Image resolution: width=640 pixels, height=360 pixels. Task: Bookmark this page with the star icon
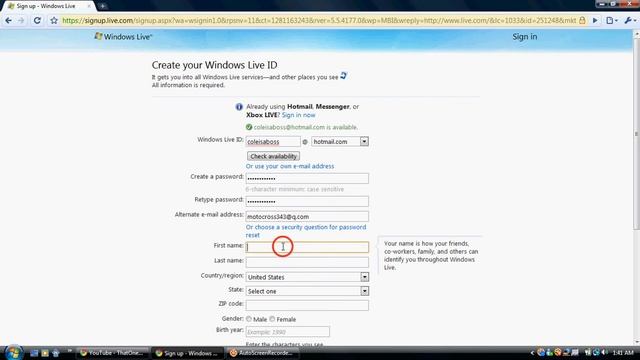click(54, 20)
